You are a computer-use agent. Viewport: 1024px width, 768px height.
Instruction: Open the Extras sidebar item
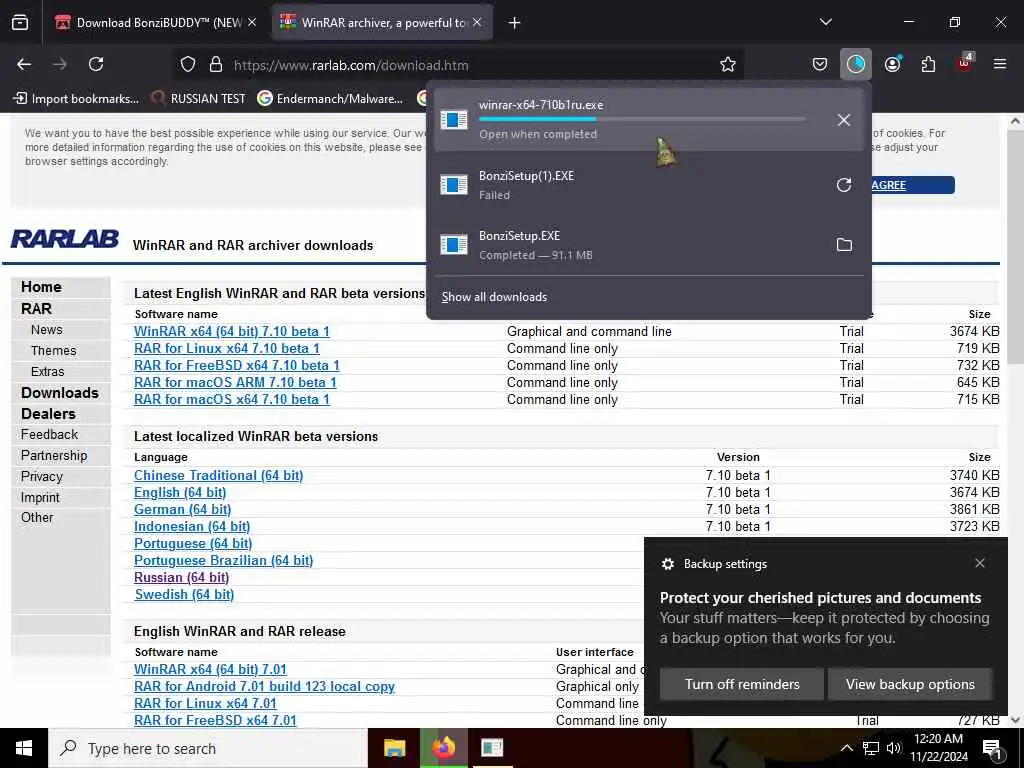click(47, 372)
